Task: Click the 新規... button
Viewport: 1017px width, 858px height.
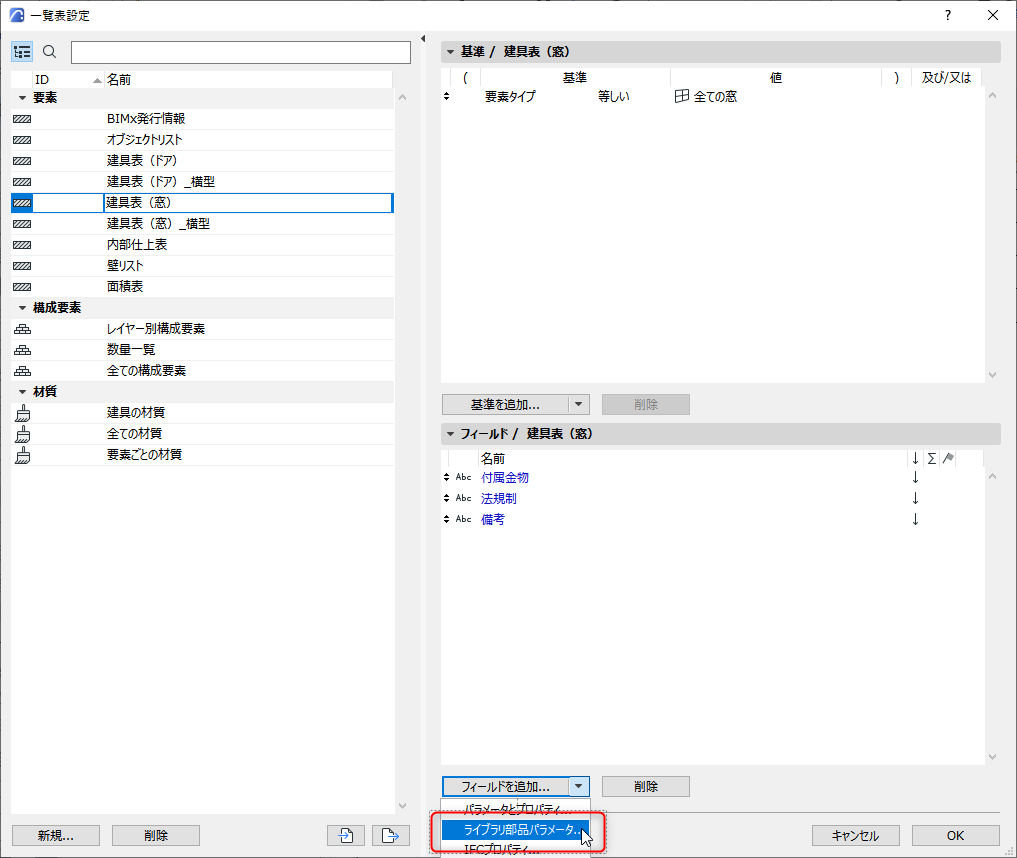Action: 56,835
